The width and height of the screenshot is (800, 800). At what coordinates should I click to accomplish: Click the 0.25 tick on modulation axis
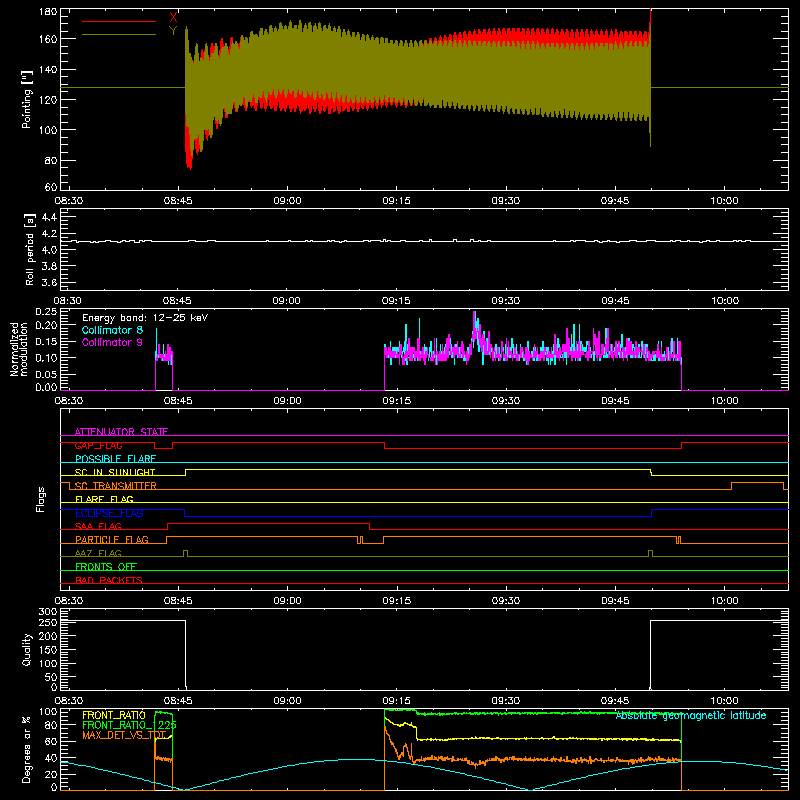(46, 312)
